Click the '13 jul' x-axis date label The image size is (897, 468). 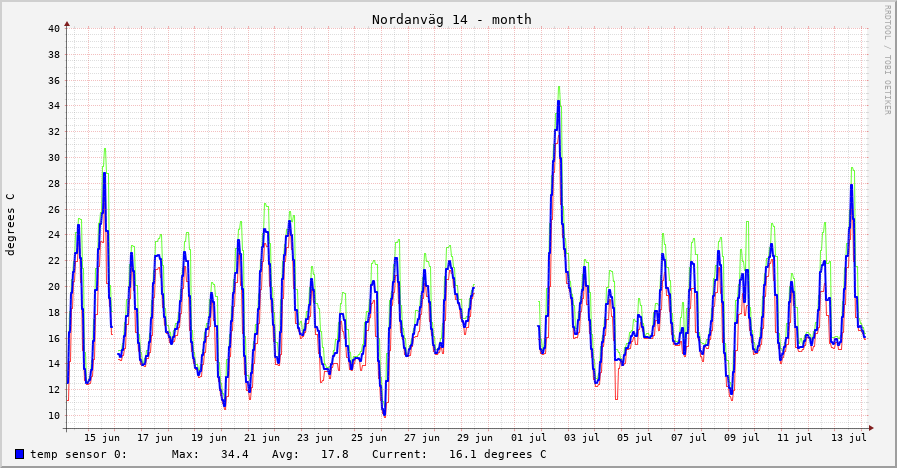tap(848, 438)
